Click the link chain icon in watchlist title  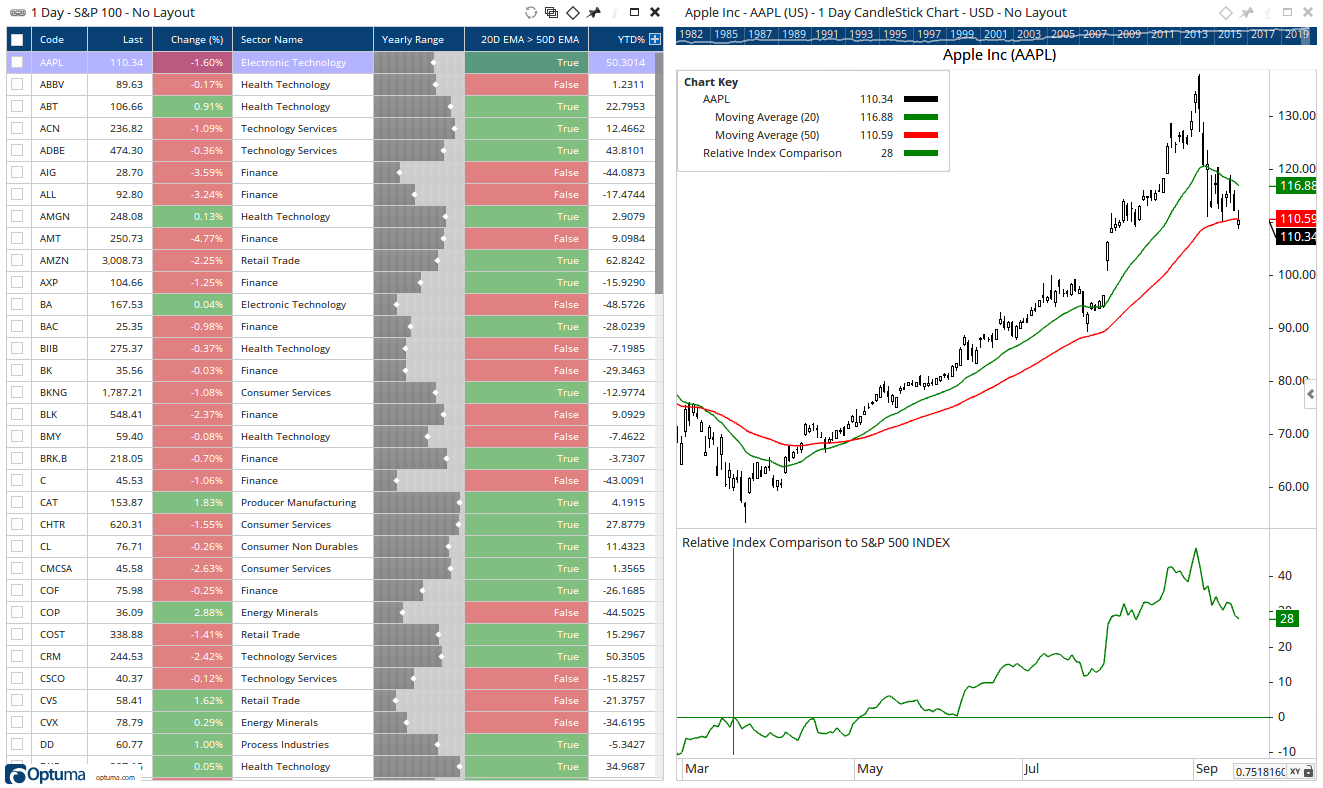point(16,12)
